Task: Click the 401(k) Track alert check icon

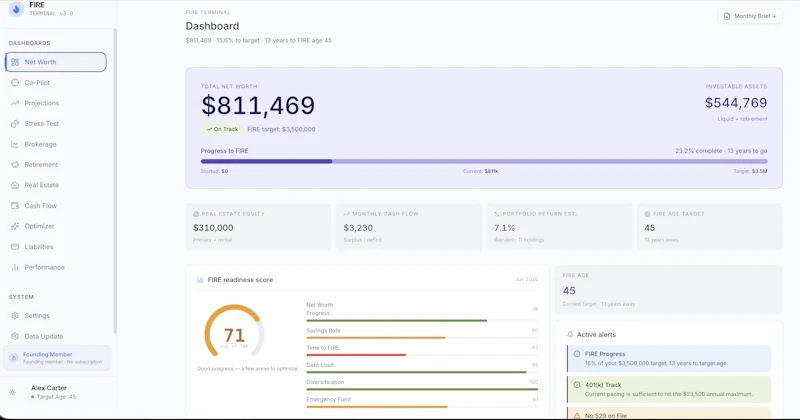Action: tap(577, 385)
